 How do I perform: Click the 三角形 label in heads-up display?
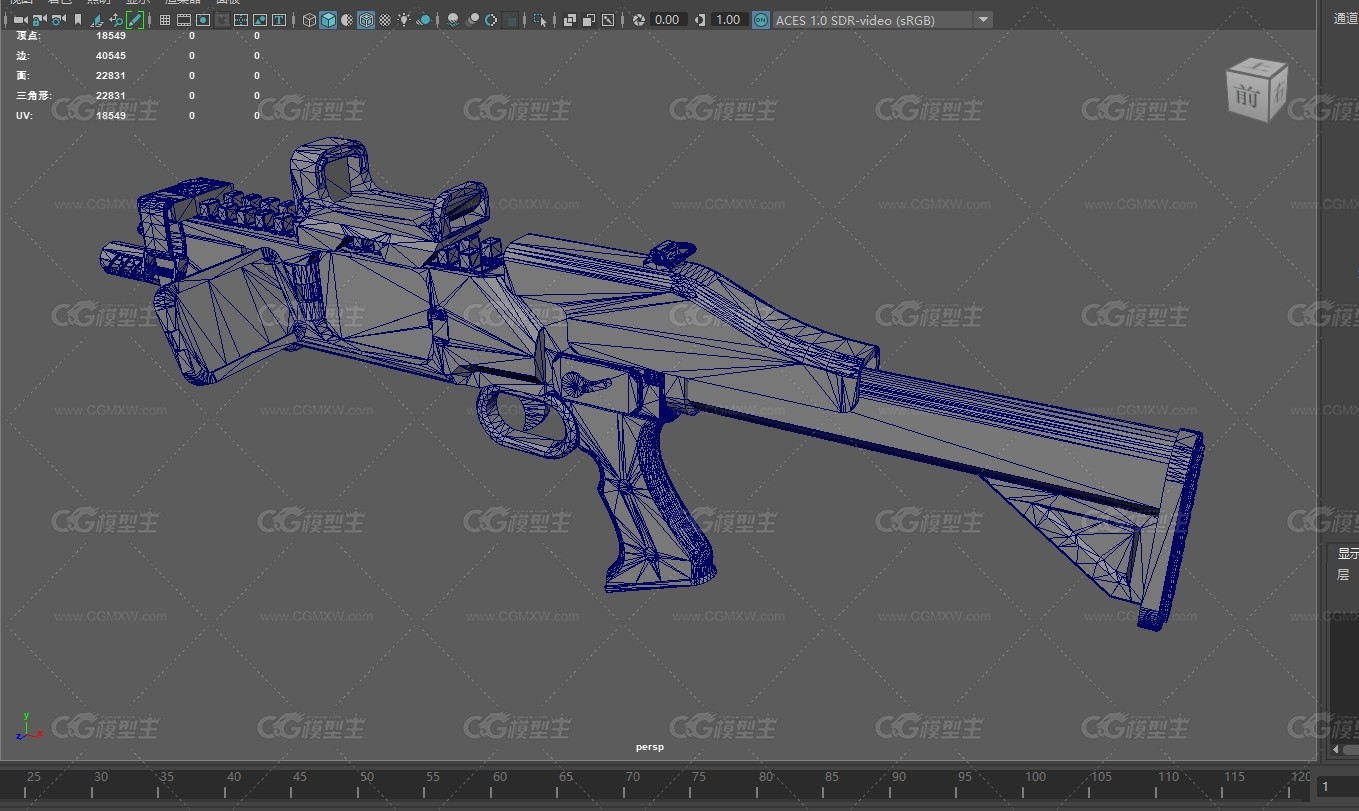33,95
